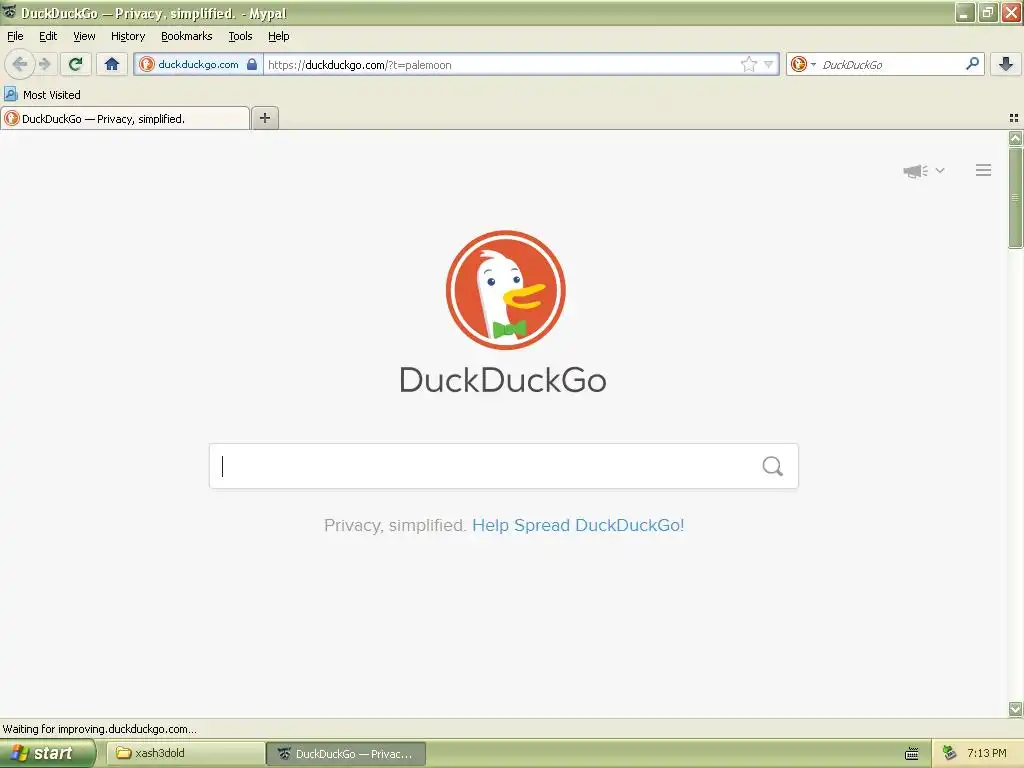Click the URL address field

[502, 65]
